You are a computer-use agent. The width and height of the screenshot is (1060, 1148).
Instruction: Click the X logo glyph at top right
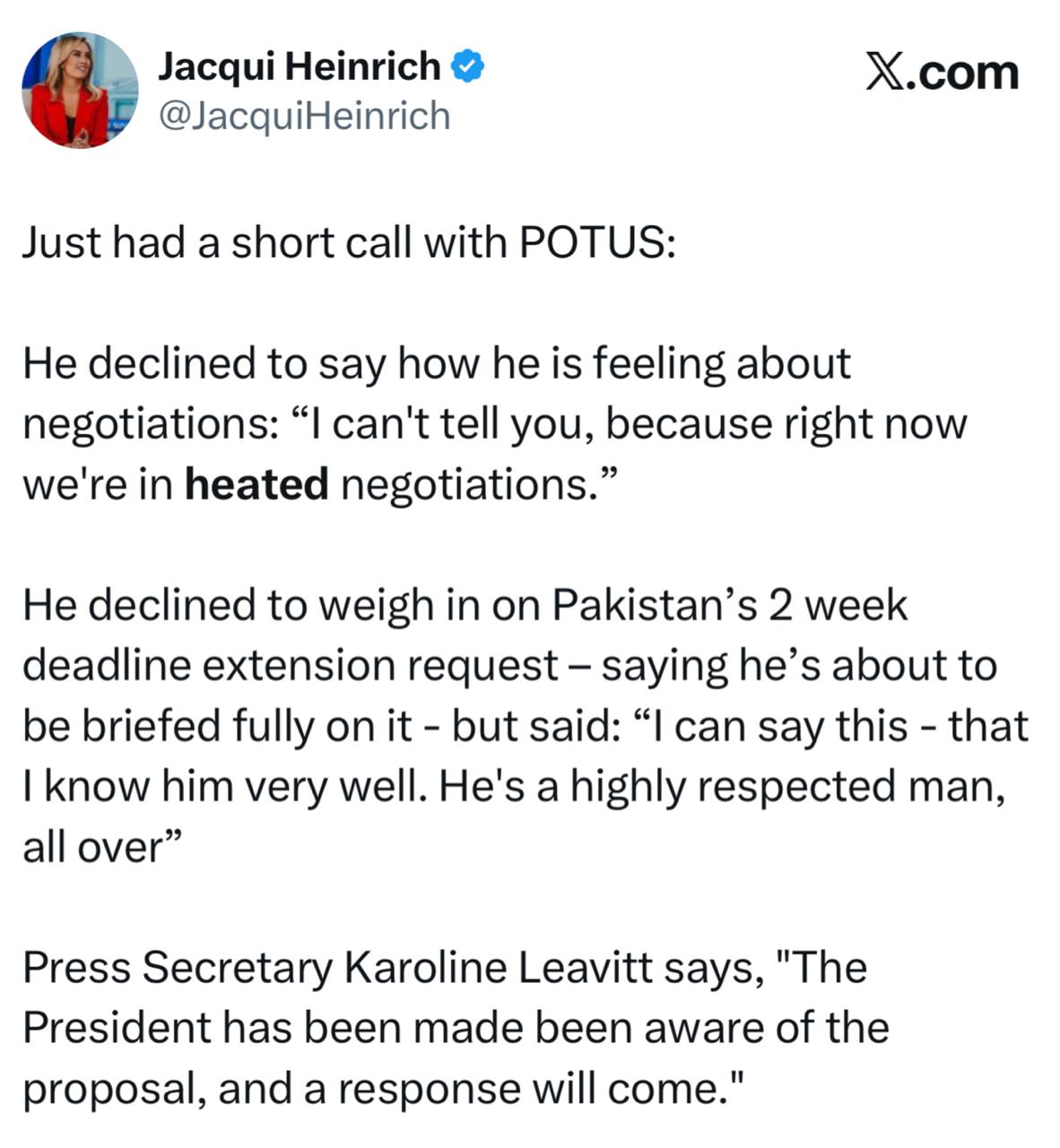point(883,71)
